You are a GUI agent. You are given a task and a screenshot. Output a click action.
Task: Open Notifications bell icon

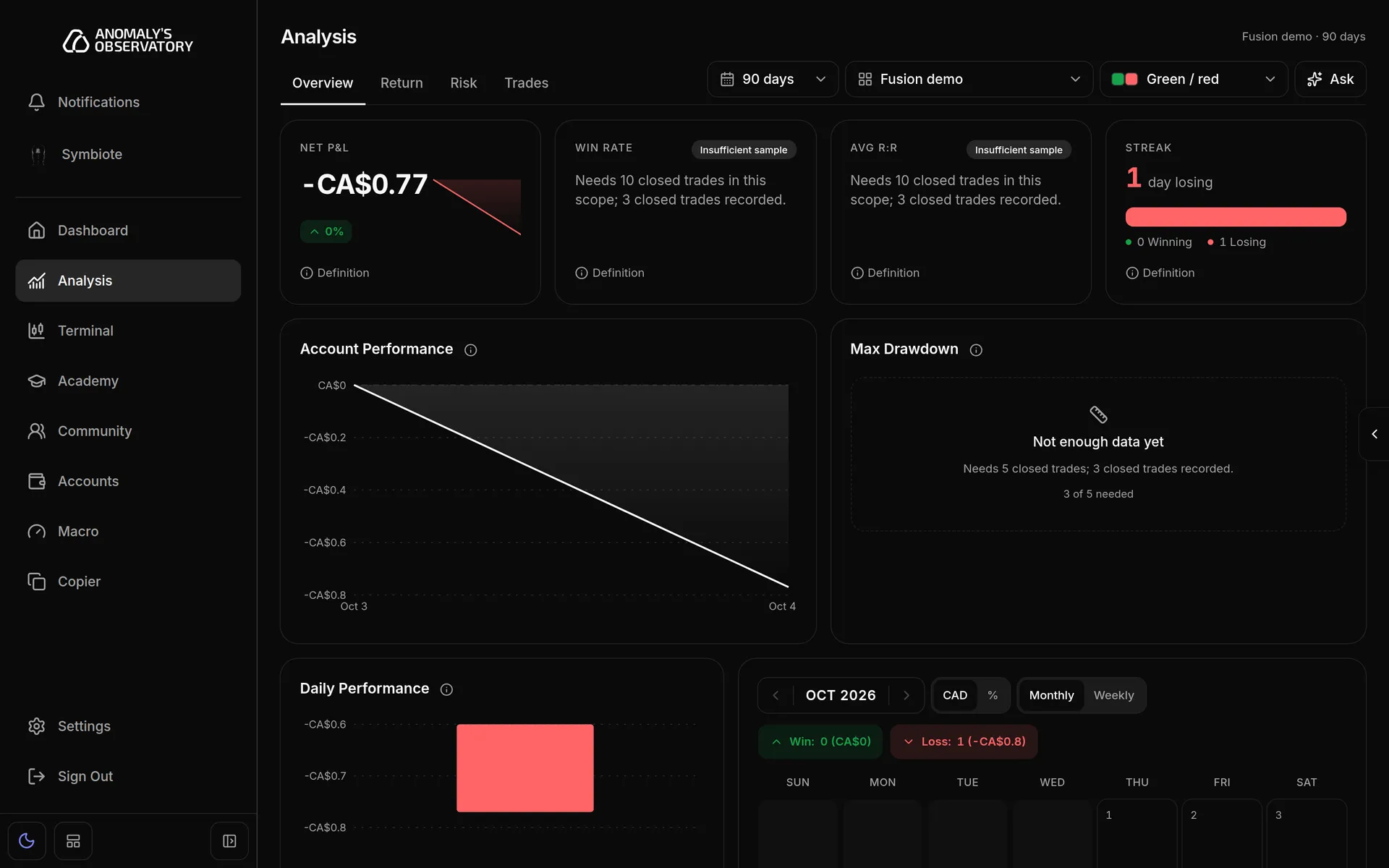point(36,102)
